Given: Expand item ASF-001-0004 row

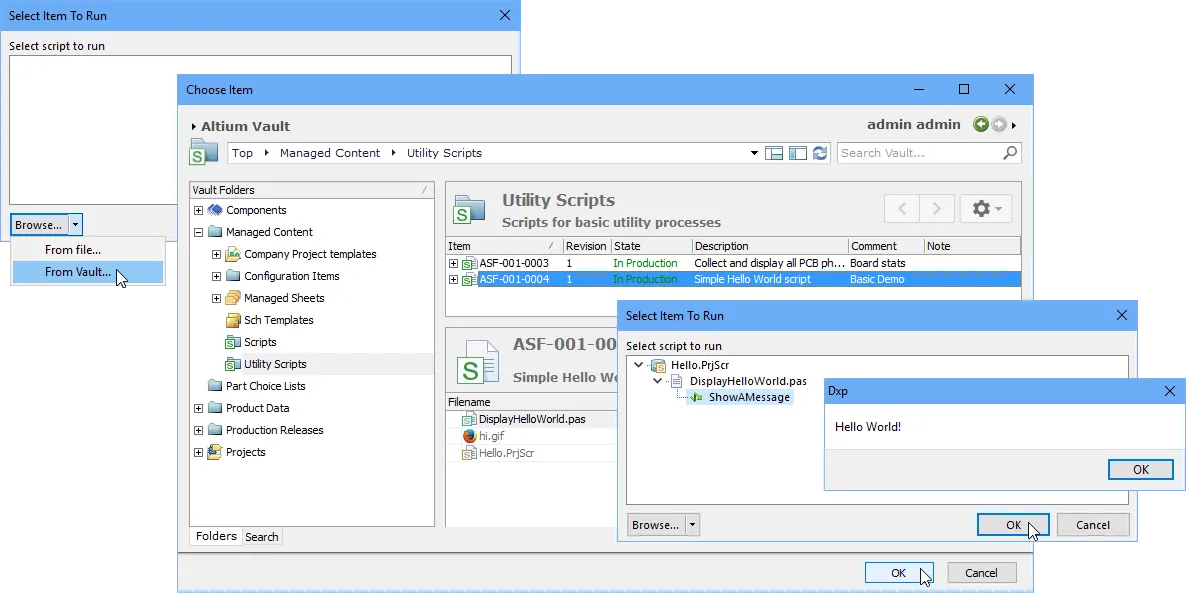Looking at the screenshot, I should tap(453, 279).
